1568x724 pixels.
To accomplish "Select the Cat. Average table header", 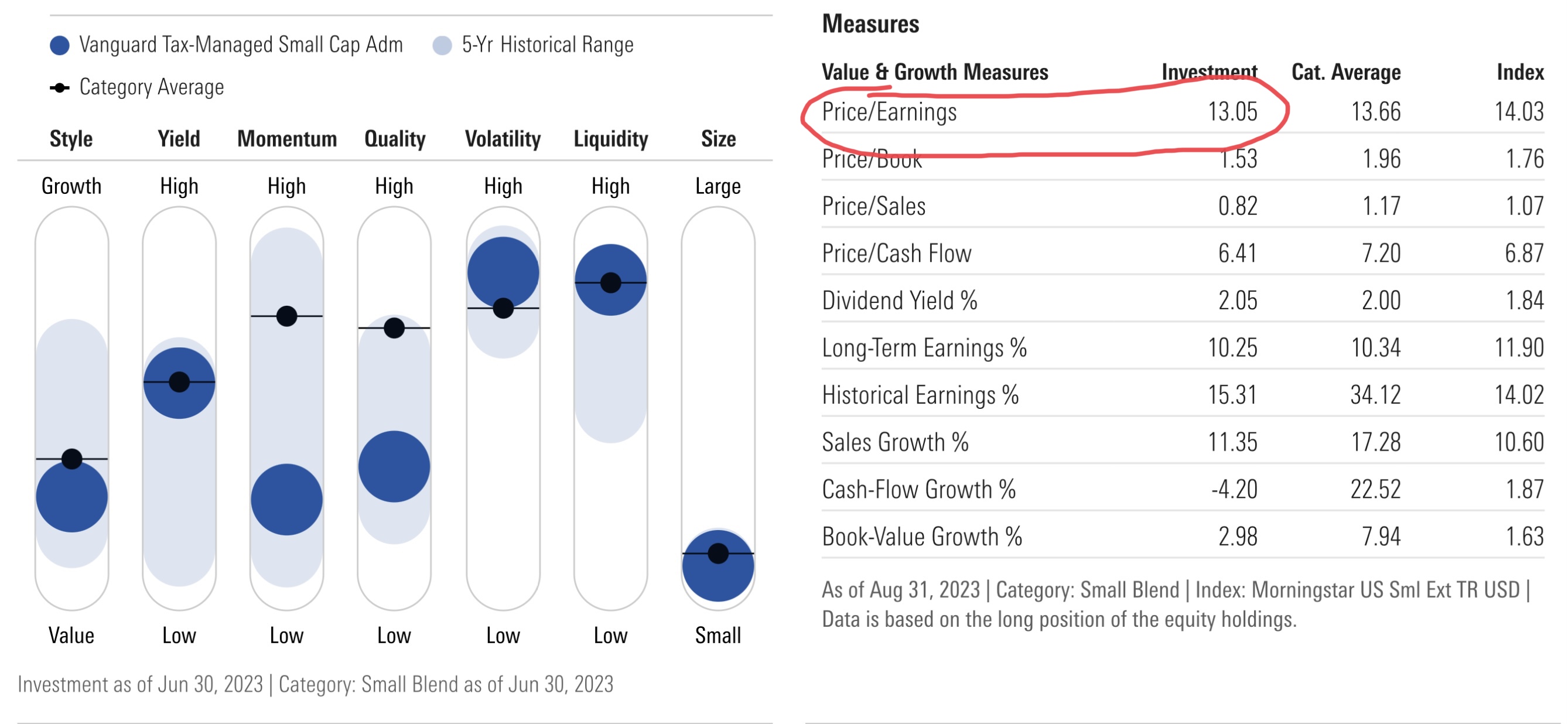I will (1345, 73).
